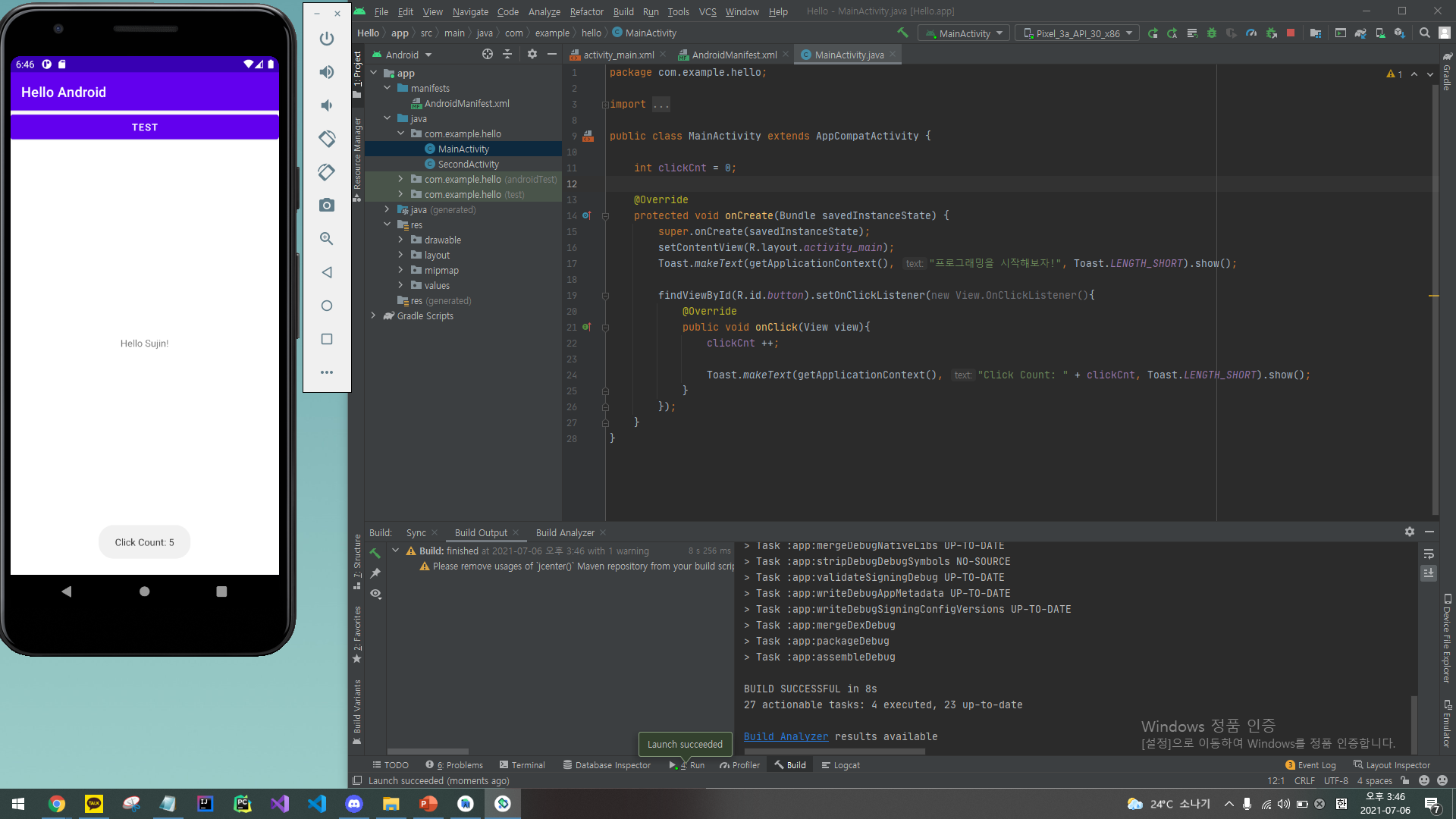Click the Debug app bug icon
Image resolution: width=1456 pixels, height=819 pixels.
pyautogui.click(x=1212, y=33)
